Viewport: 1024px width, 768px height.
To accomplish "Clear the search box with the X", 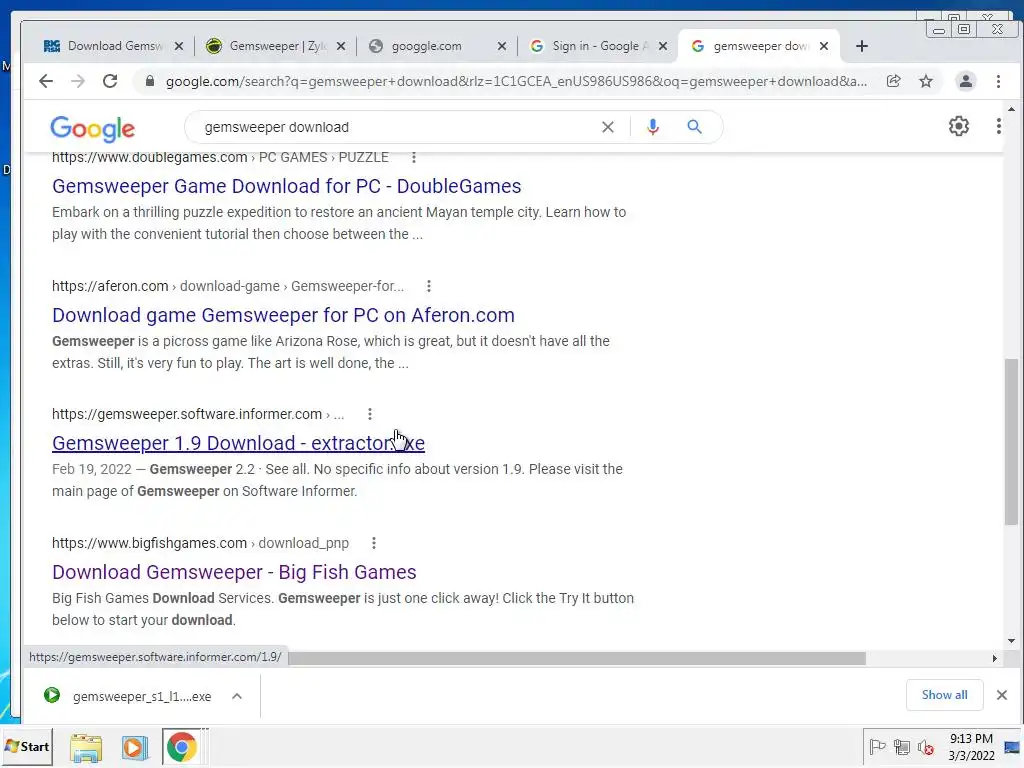I will pos(607,127).
